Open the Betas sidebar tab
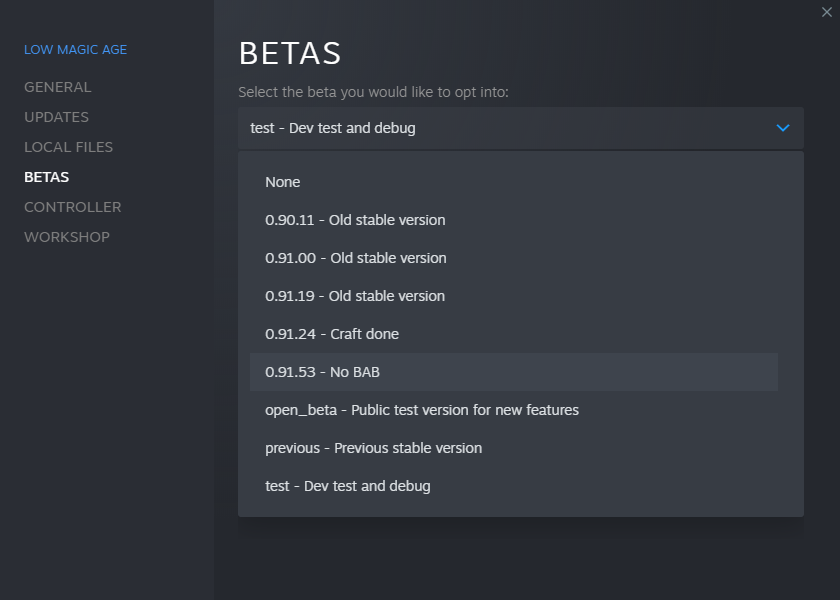The image size is (840, 600). 47,177
